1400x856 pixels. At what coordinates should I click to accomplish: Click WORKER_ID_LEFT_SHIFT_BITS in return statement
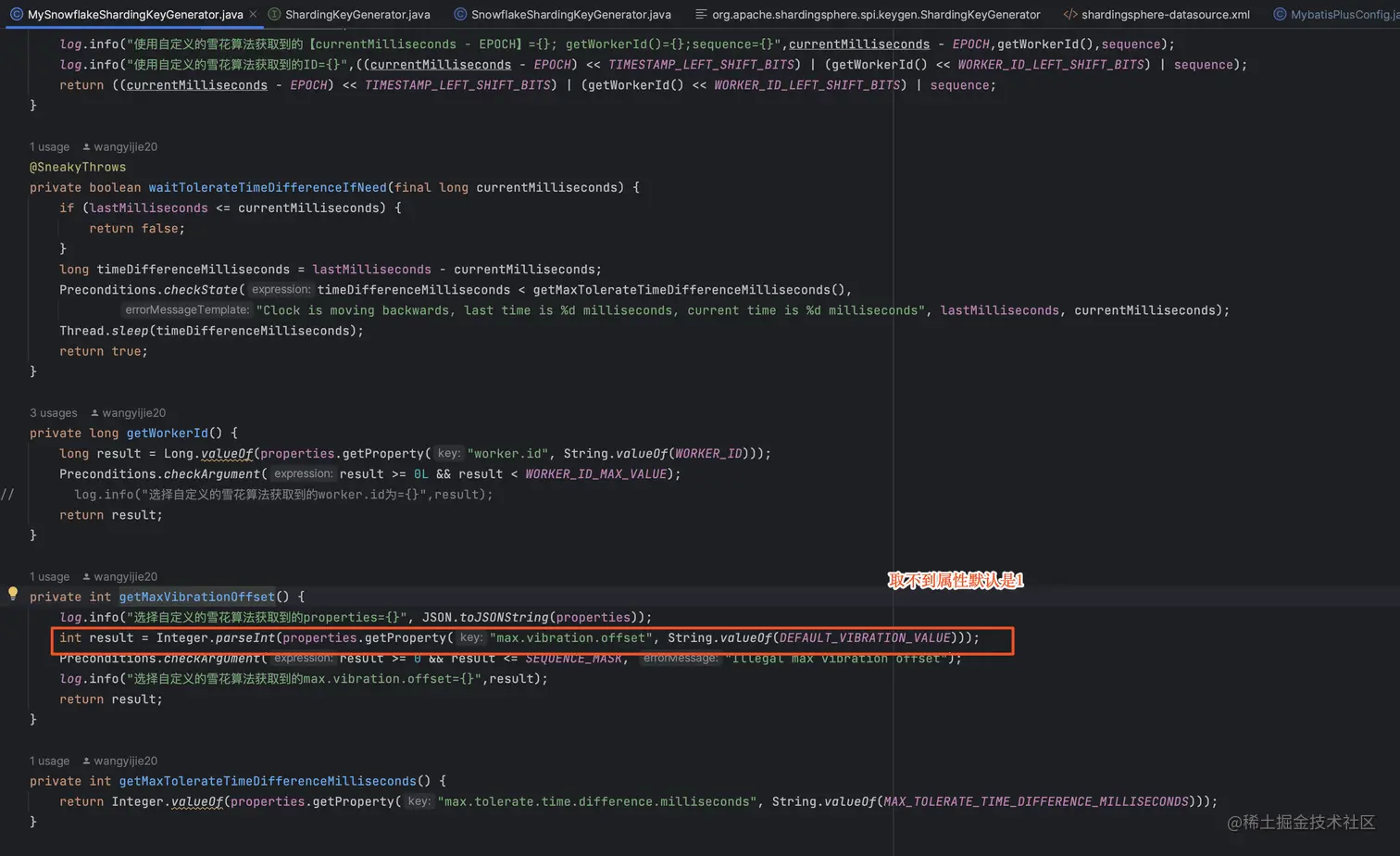pos(807,85)
